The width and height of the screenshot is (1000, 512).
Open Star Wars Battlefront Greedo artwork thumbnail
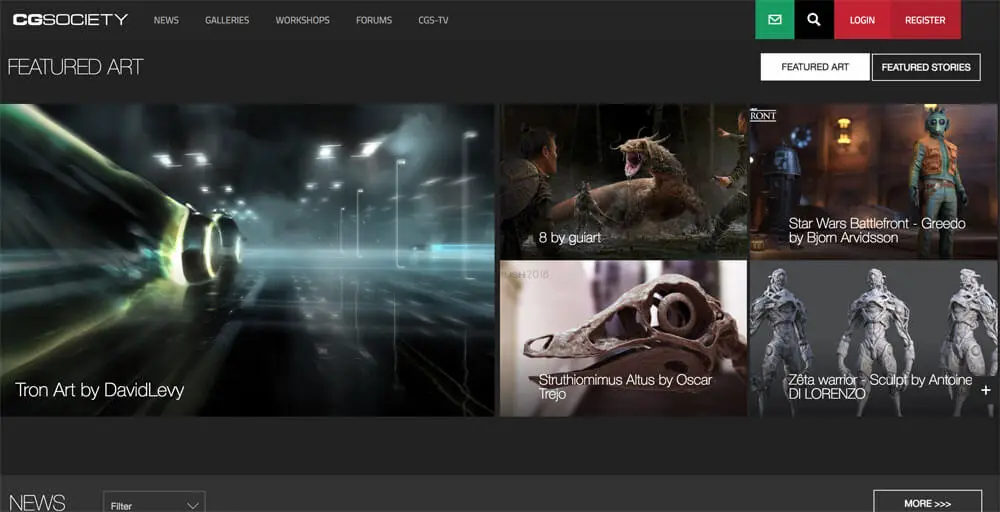[874, 181]
